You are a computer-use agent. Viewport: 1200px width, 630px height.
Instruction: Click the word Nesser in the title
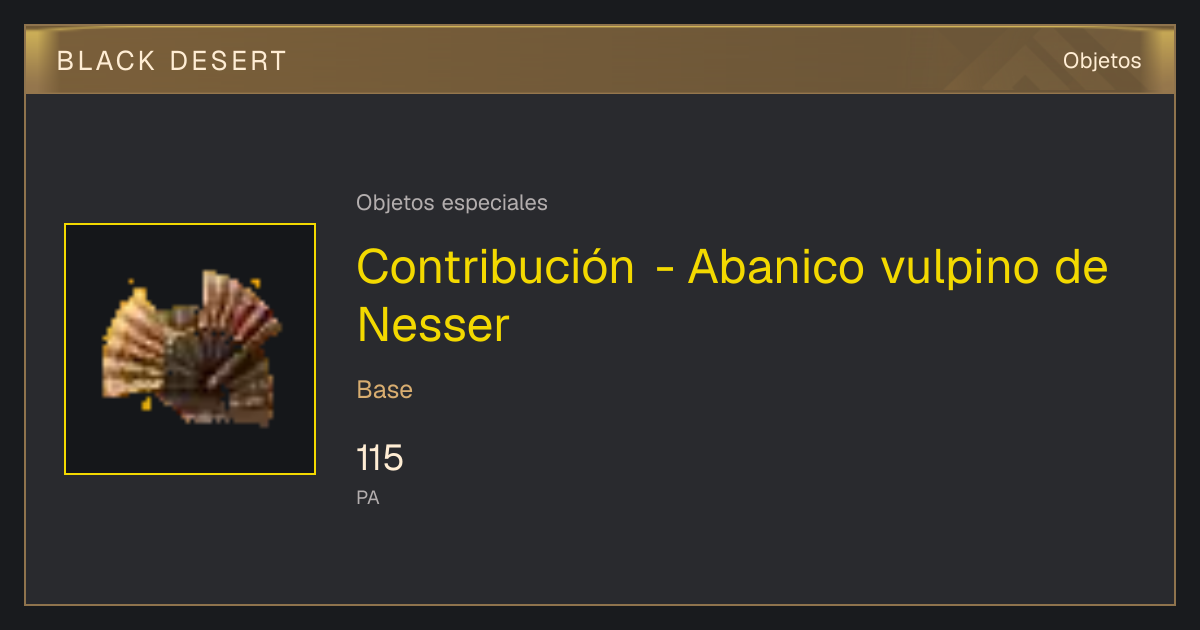coord(433,326)
